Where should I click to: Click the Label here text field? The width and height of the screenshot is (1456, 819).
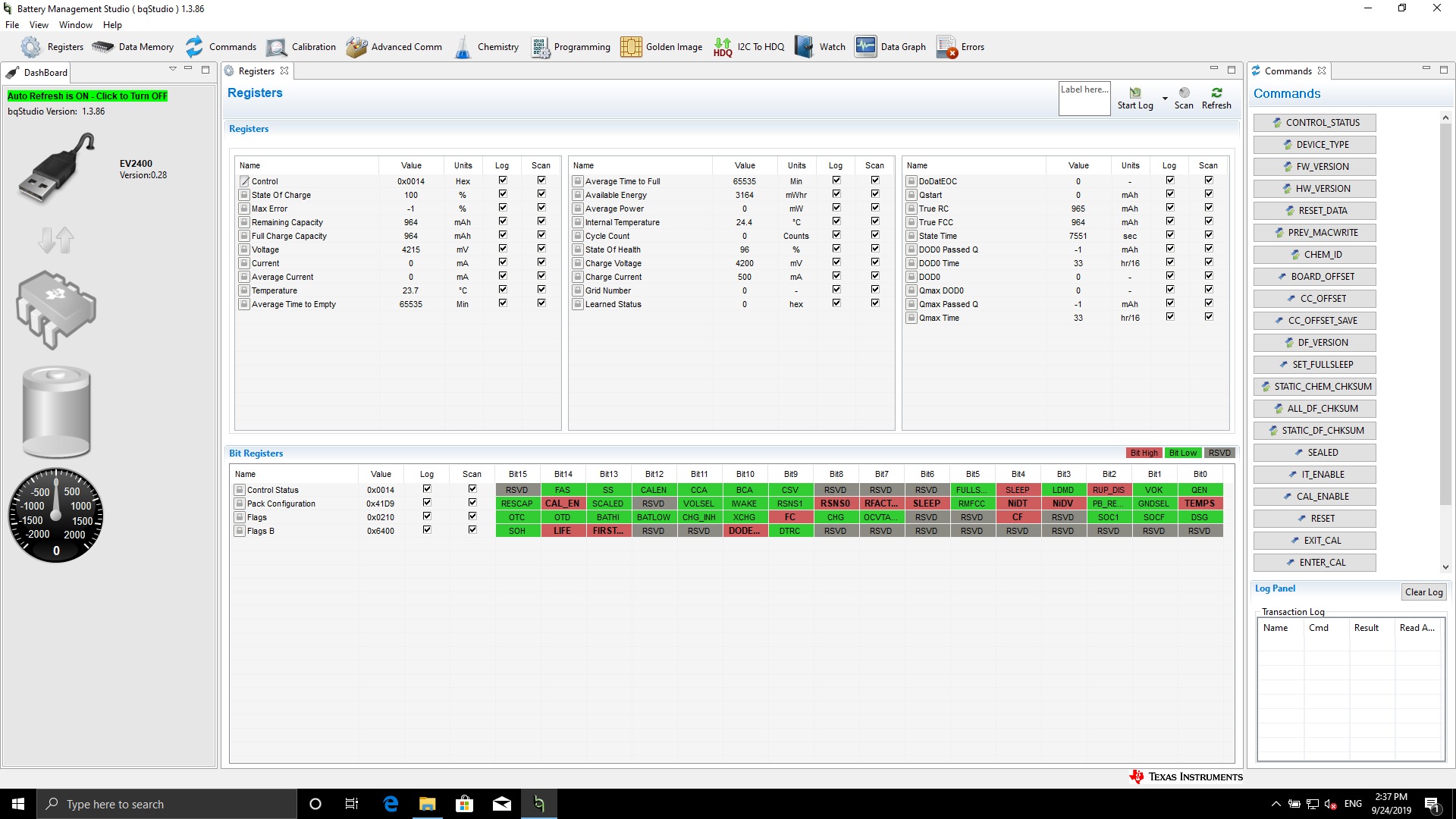1084,99
